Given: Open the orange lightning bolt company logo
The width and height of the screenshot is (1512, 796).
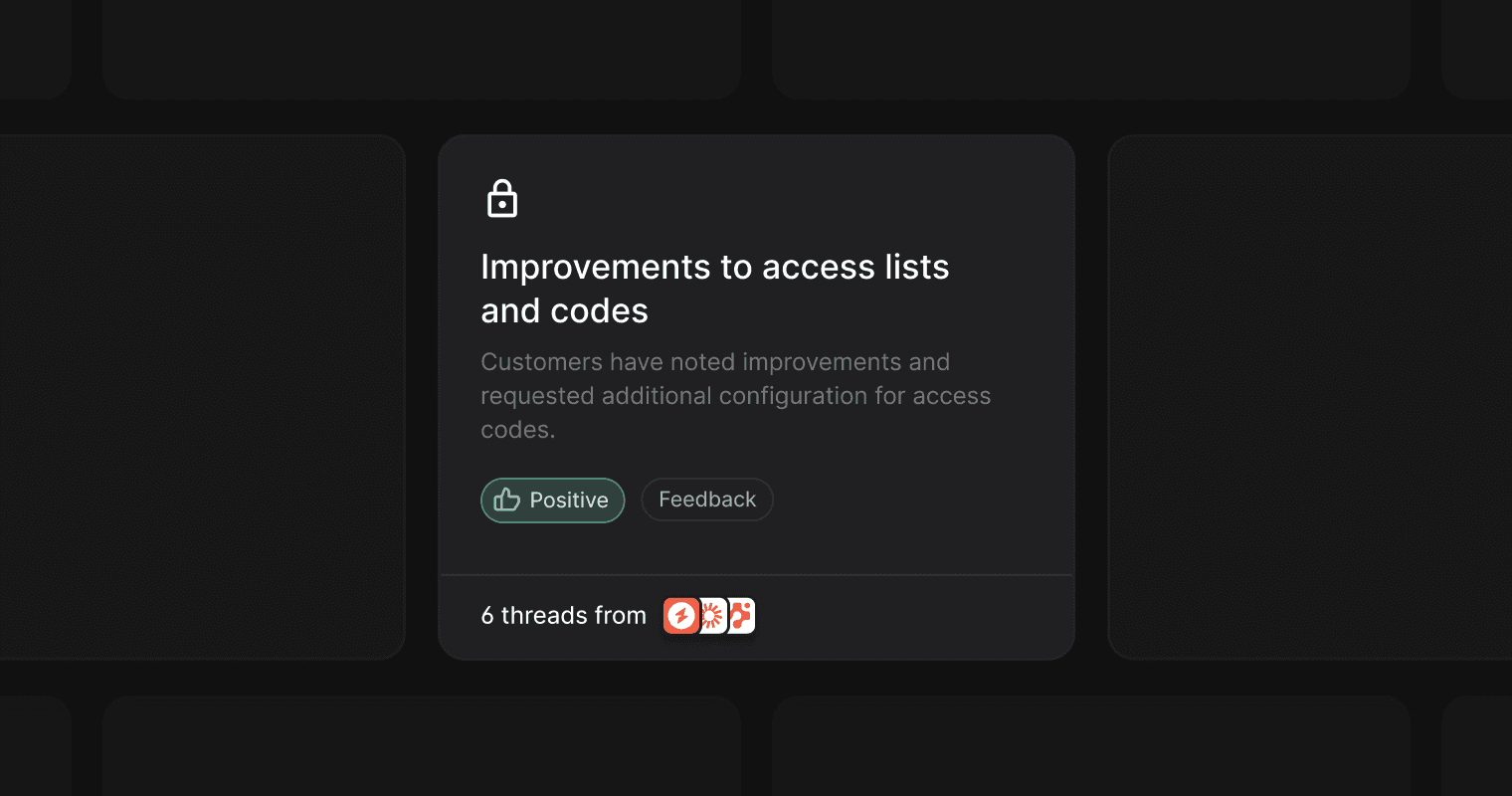Looking at the screenshot, I should (x=681, y=616).
